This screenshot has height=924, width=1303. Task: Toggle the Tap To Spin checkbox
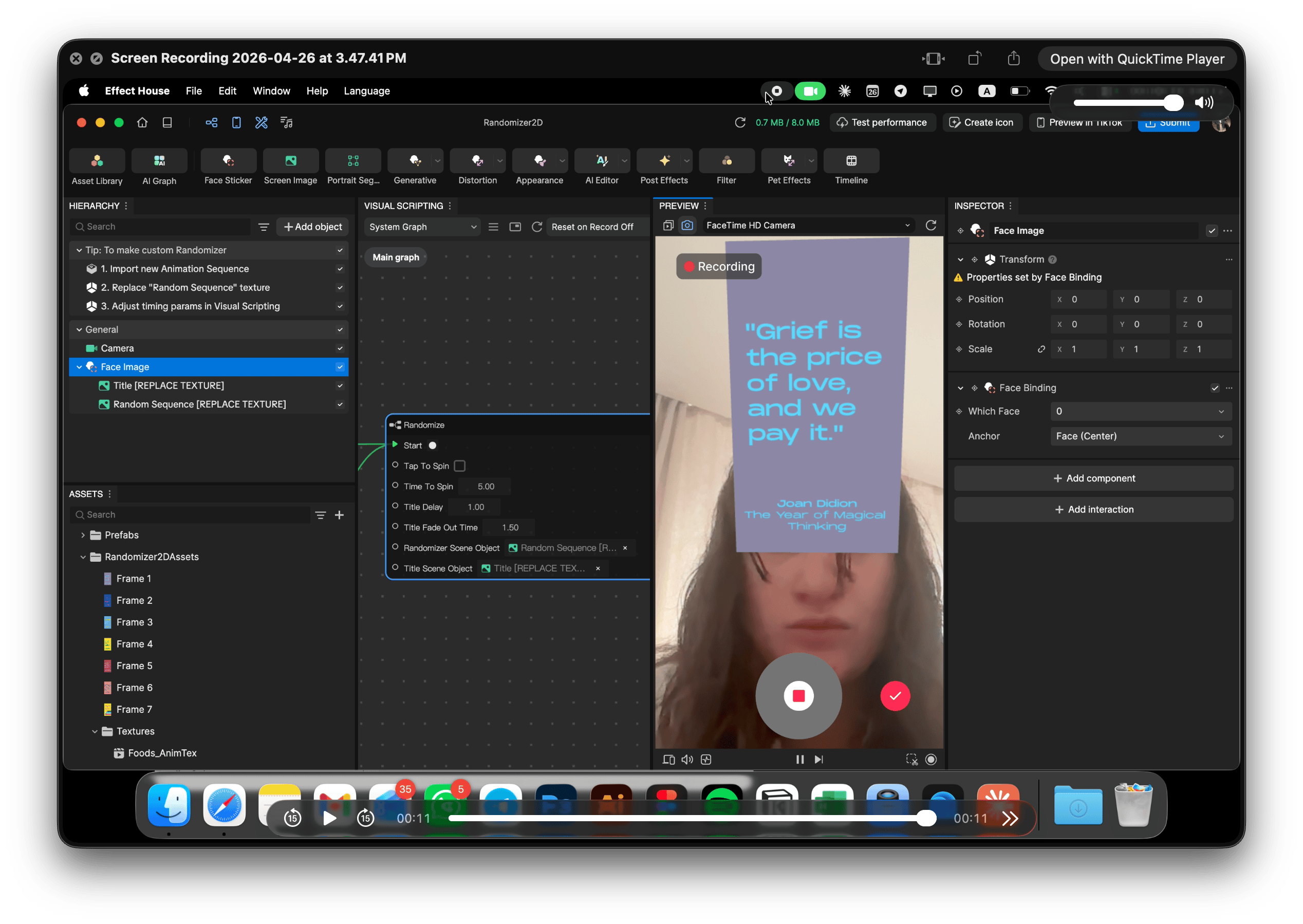click(459, 466)
